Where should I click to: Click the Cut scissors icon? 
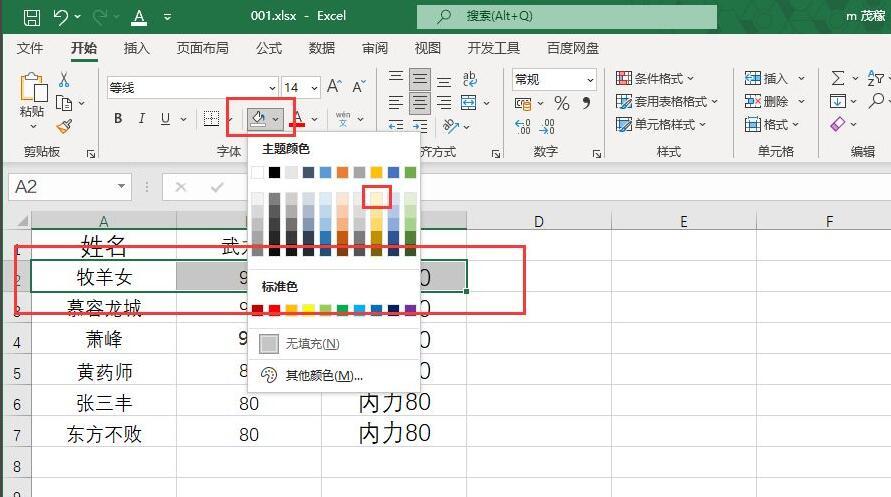(64, 80)
